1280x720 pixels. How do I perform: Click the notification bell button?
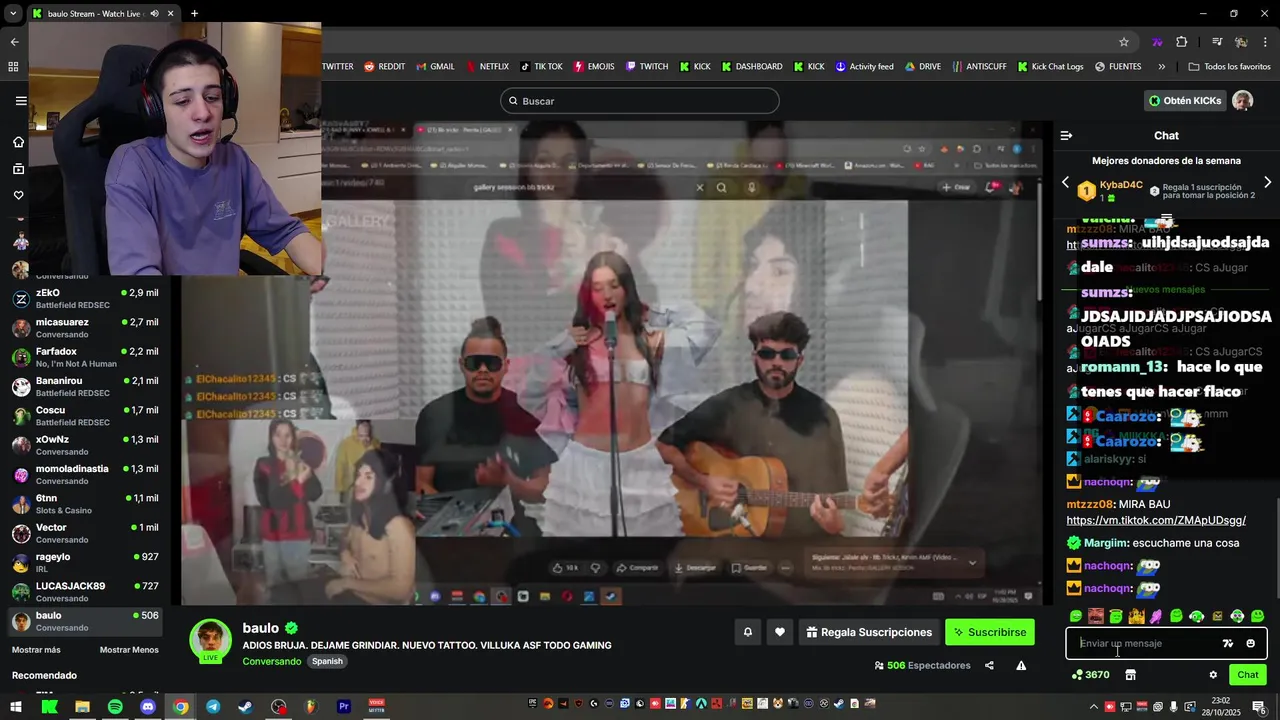[747, 632]
